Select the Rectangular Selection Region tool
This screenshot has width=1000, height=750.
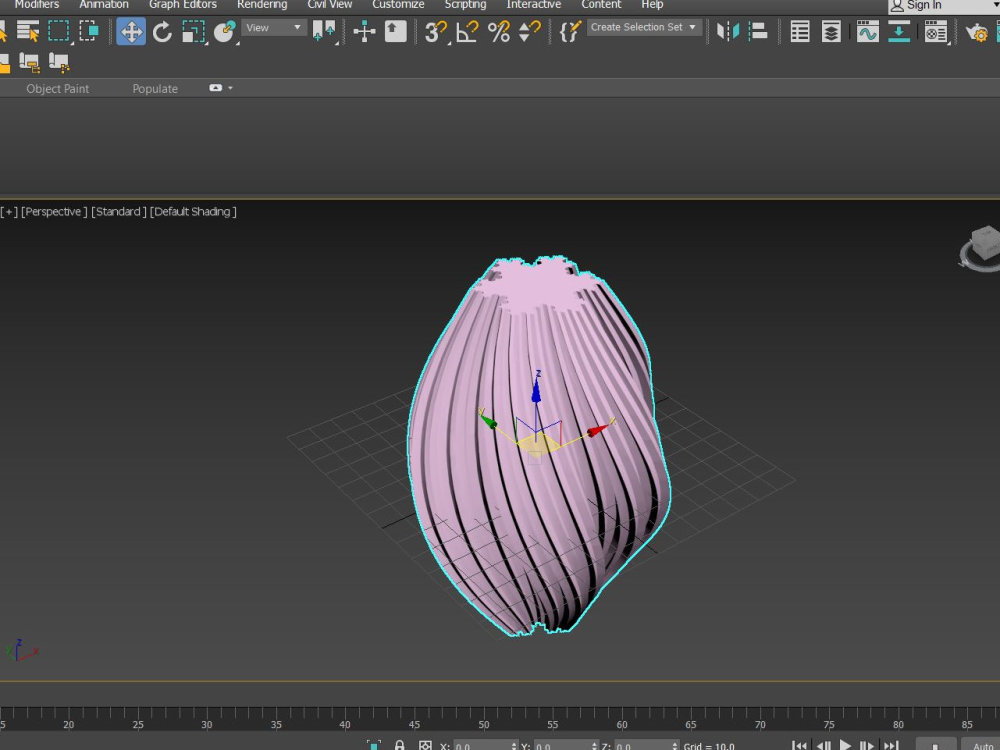(59, 31)
